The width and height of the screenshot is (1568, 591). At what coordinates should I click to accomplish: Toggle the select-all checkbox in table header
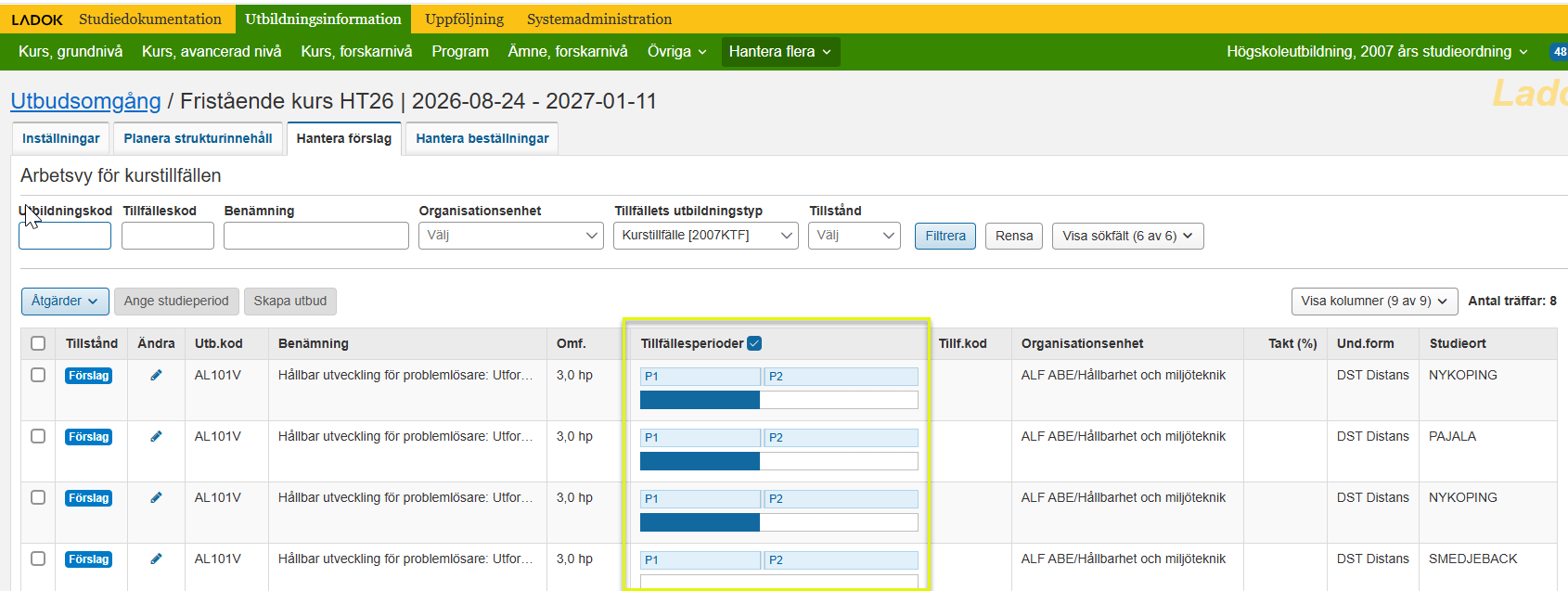(x=38, y=343)
